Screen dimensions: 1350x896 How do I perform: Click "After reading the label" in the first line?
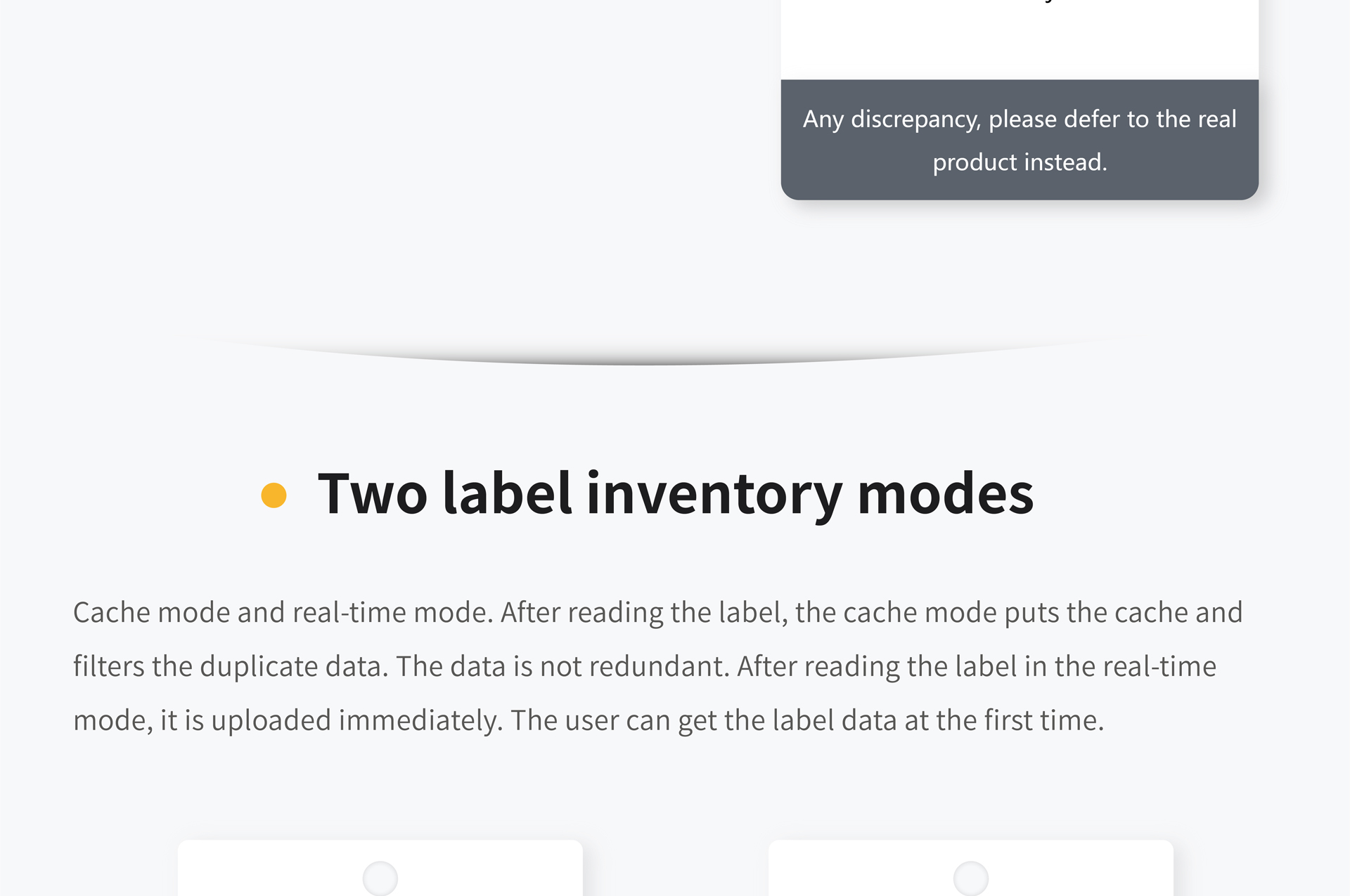(x=644, y=612)
